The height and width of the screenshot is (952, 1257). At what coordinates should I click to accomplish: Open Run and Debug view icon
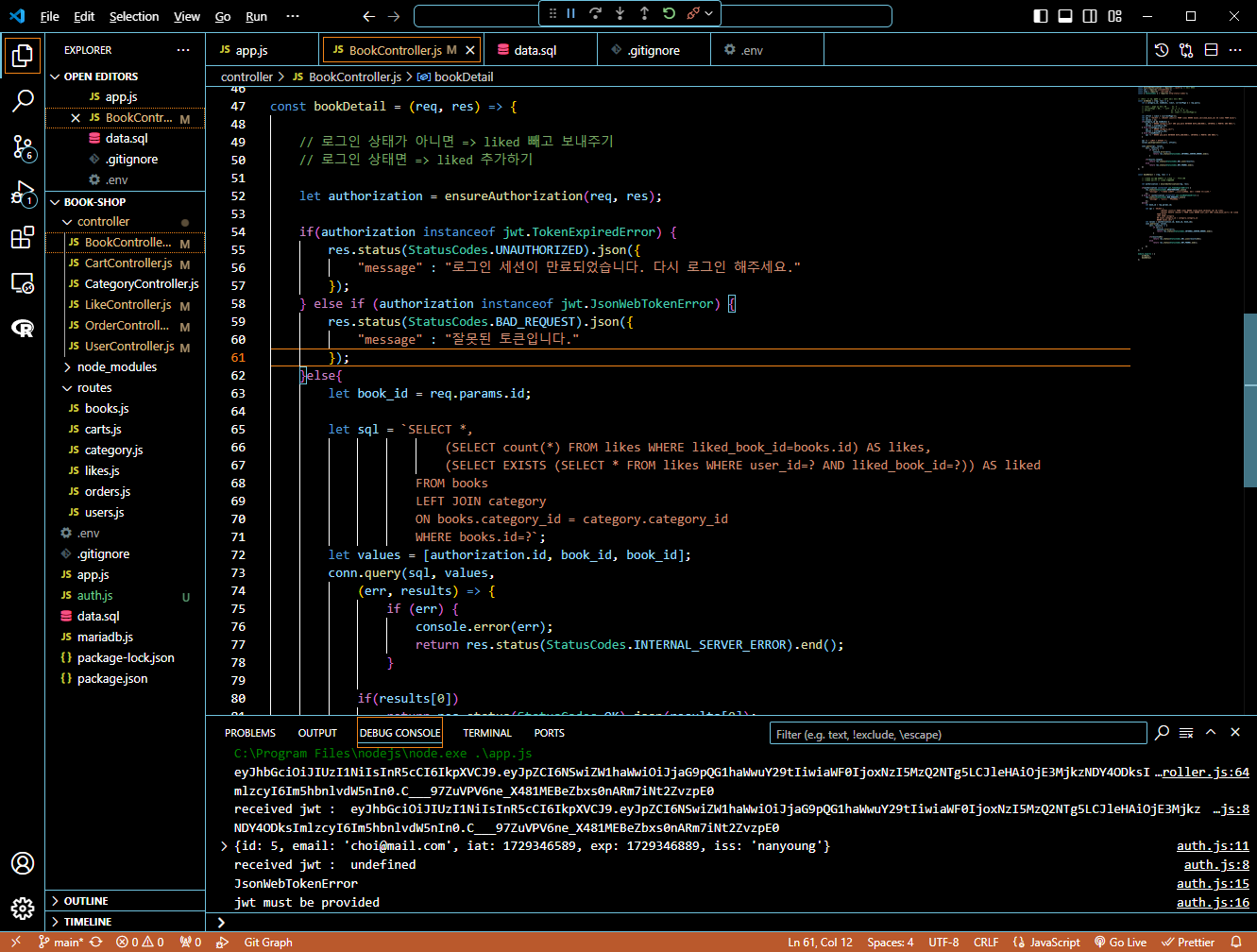(x=22, y=193)
